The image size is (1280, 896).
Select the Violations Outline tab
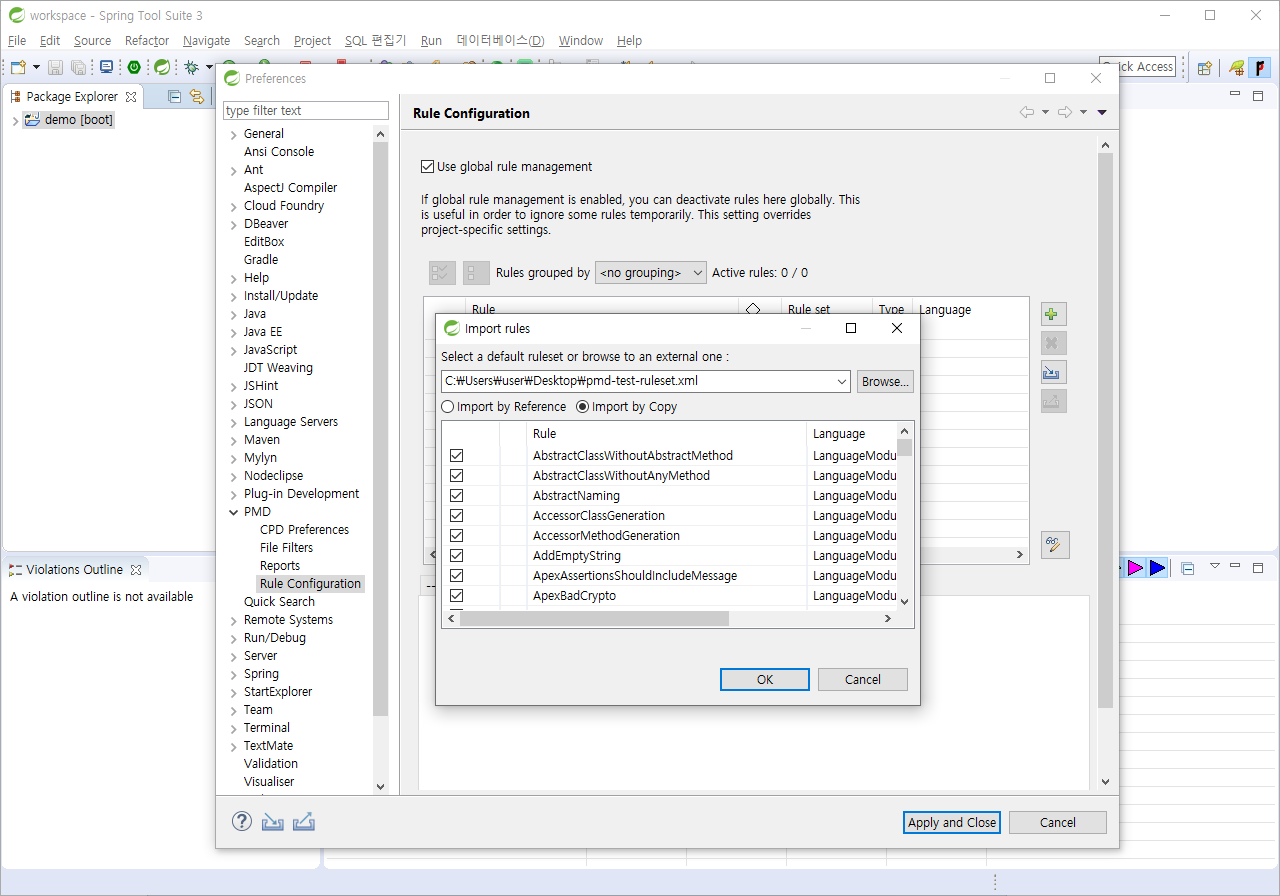tap(75, 570)
